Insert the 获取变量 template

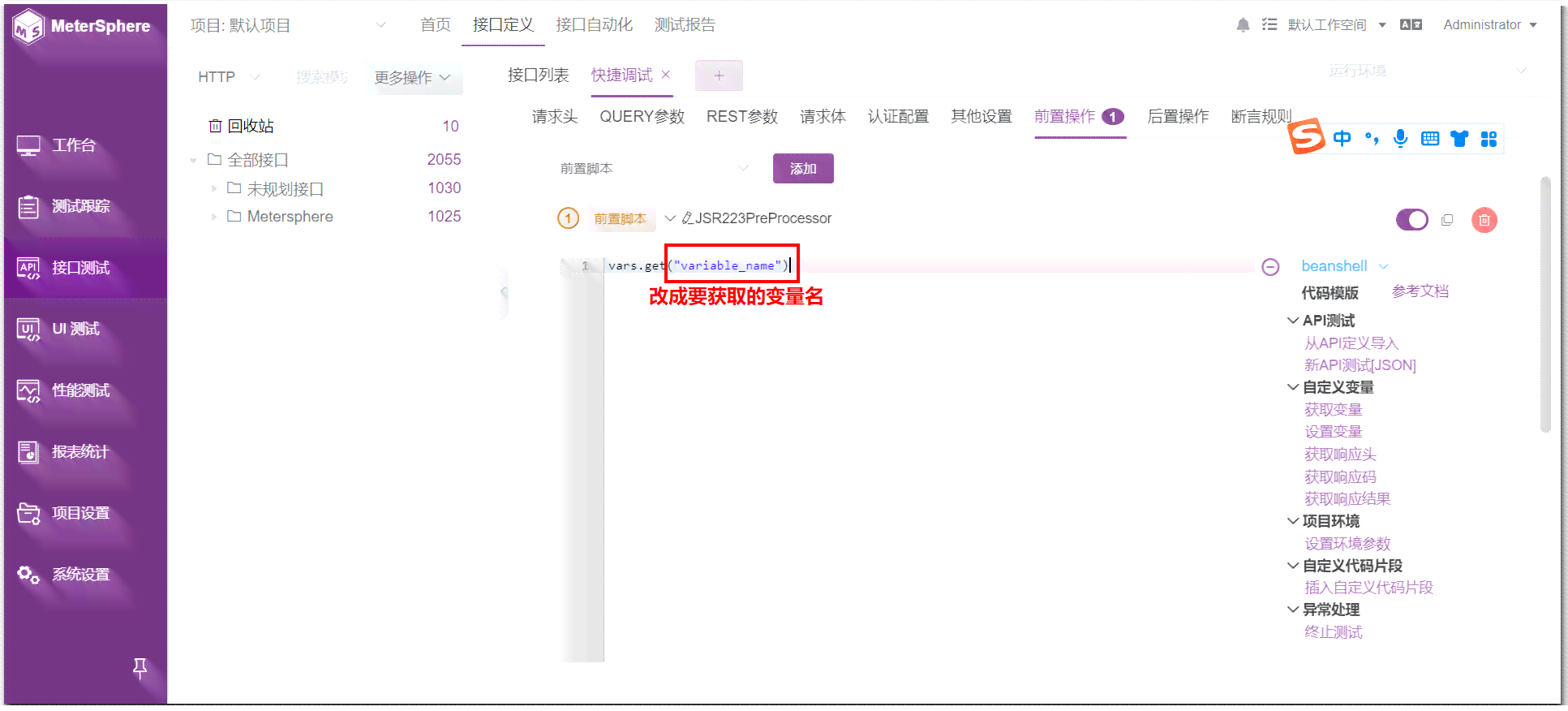[1333, 411]
